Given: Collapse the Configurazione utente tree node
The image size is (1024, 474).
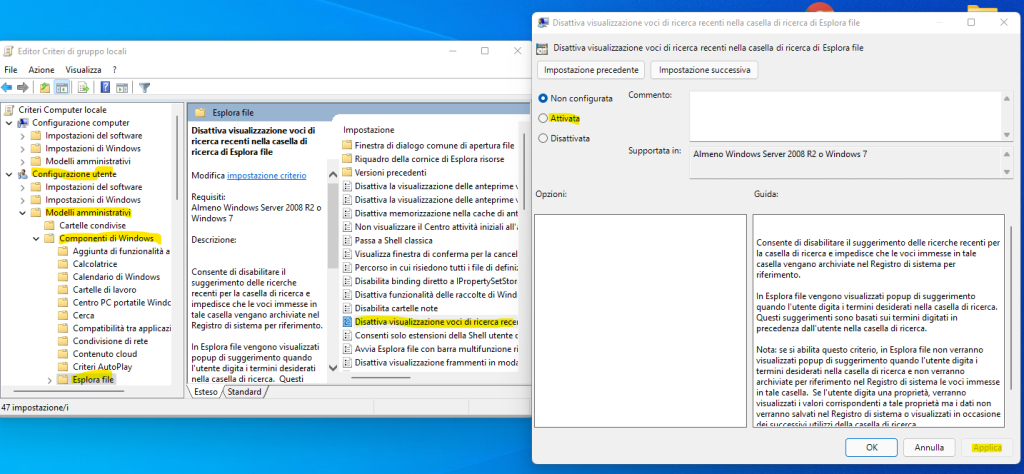Looking at the screenshot, I should (10, 174).
